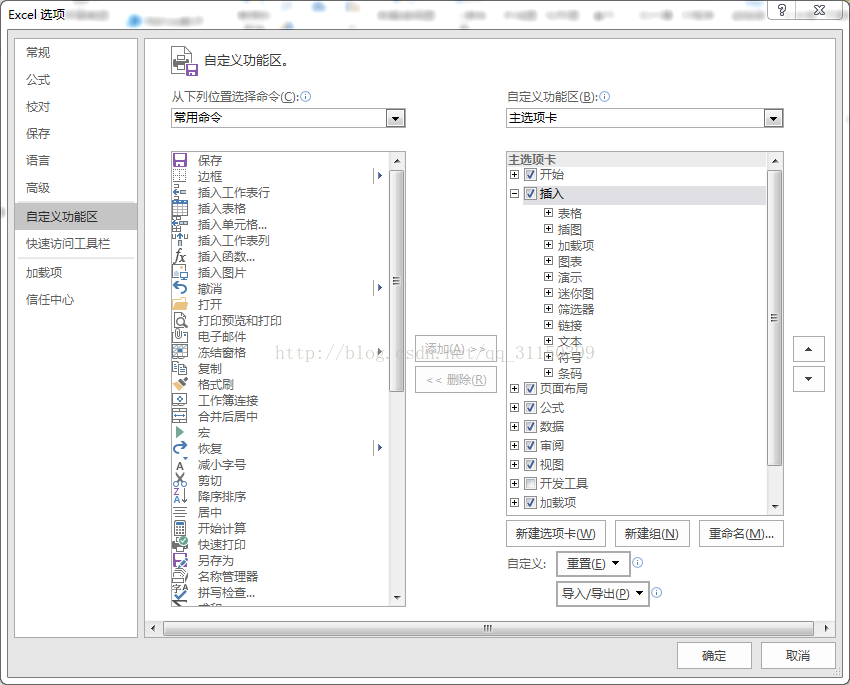
Task: Click the 居中 alignment icon
Action: (x=180, y=512)
